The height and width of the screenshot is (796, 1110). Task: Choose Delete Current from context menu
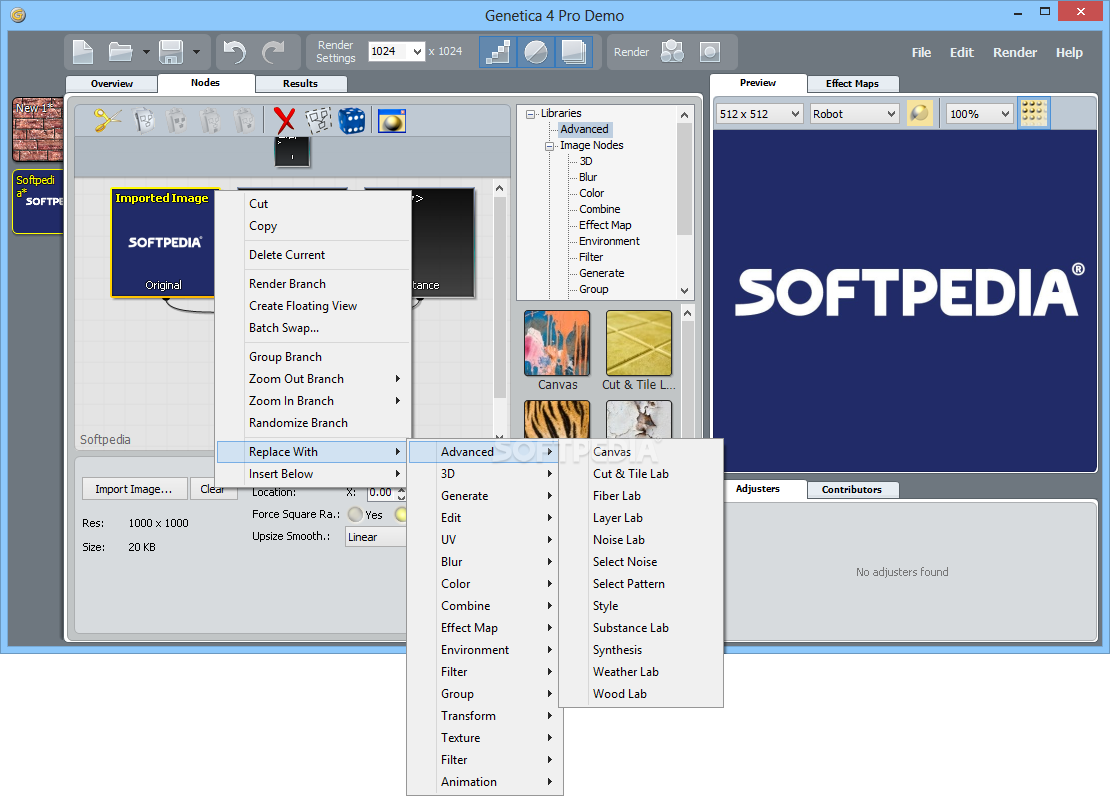click(x=313, y=255)
